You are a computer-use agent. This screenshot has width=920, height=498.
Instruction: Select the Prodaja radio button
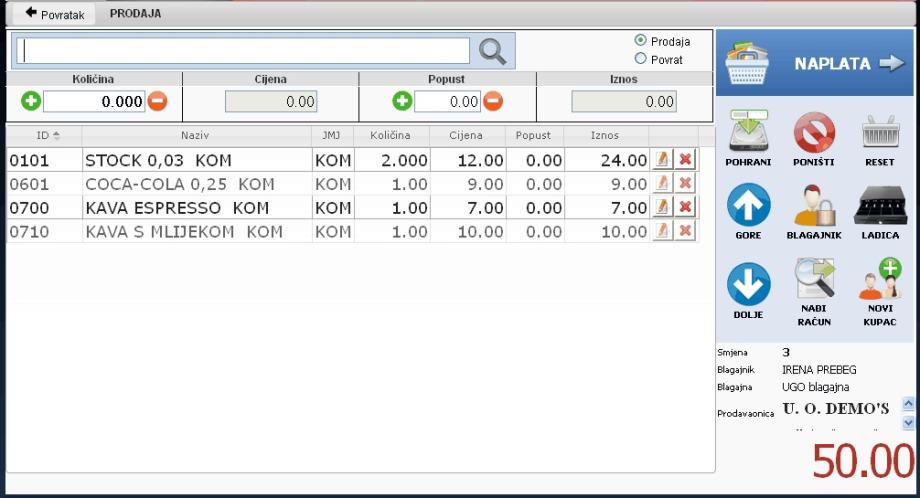point(640,40)
